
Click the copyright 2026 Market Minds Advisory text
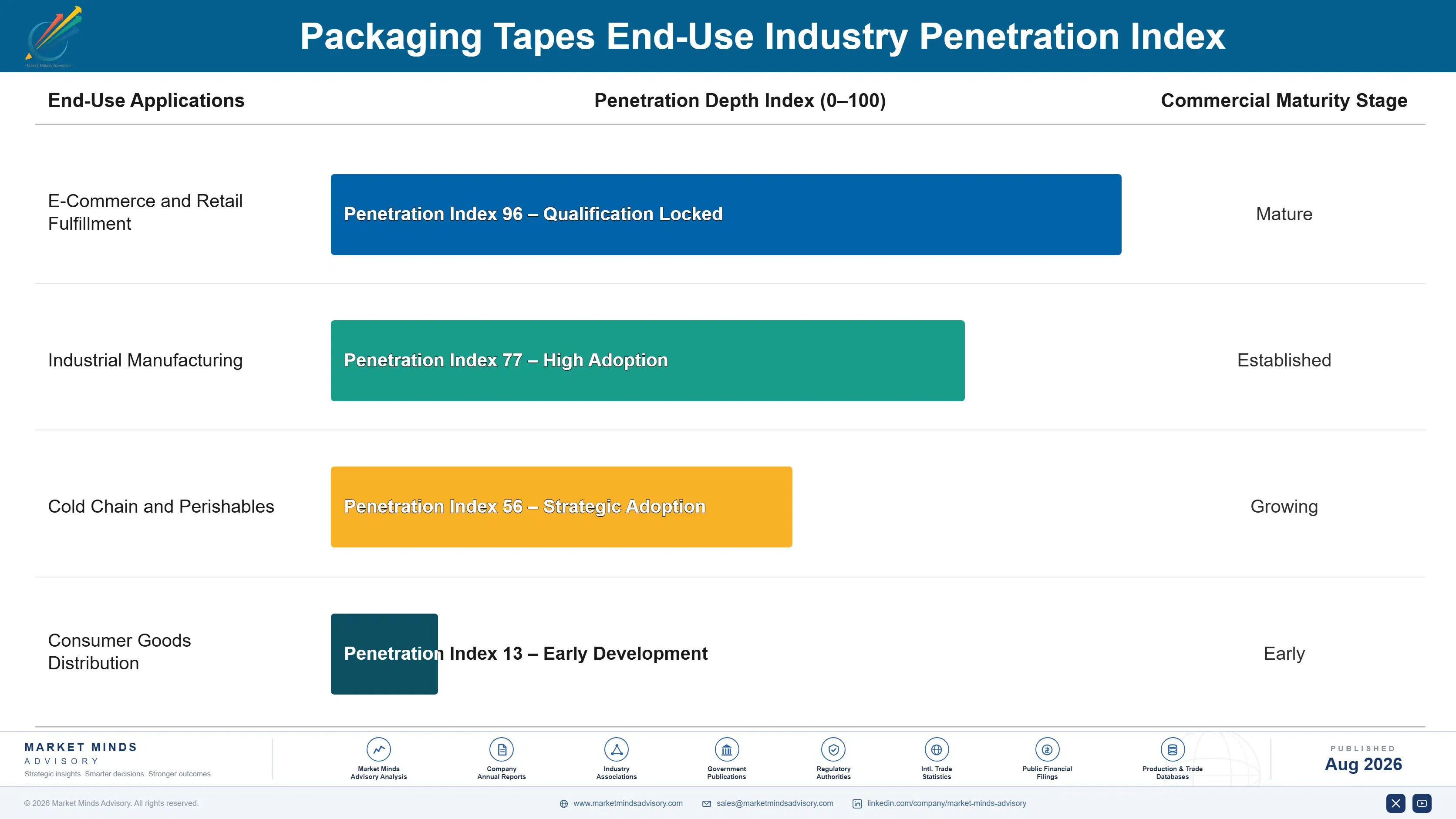(x=111, y=803)
